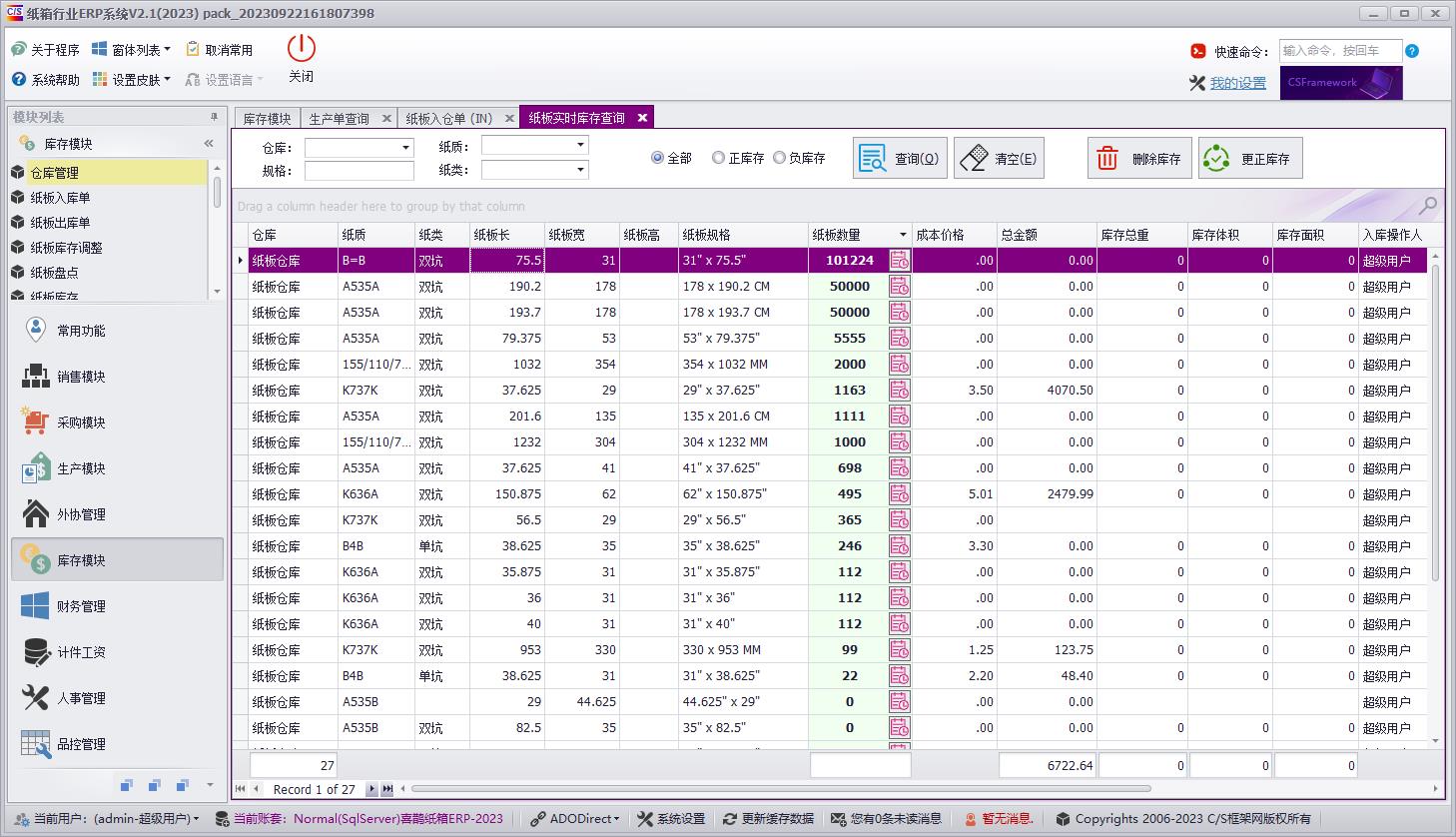Click the 查询(Q) search icon button
The width and height of the screenshot is (1456, 837).
tap(873, 157)
